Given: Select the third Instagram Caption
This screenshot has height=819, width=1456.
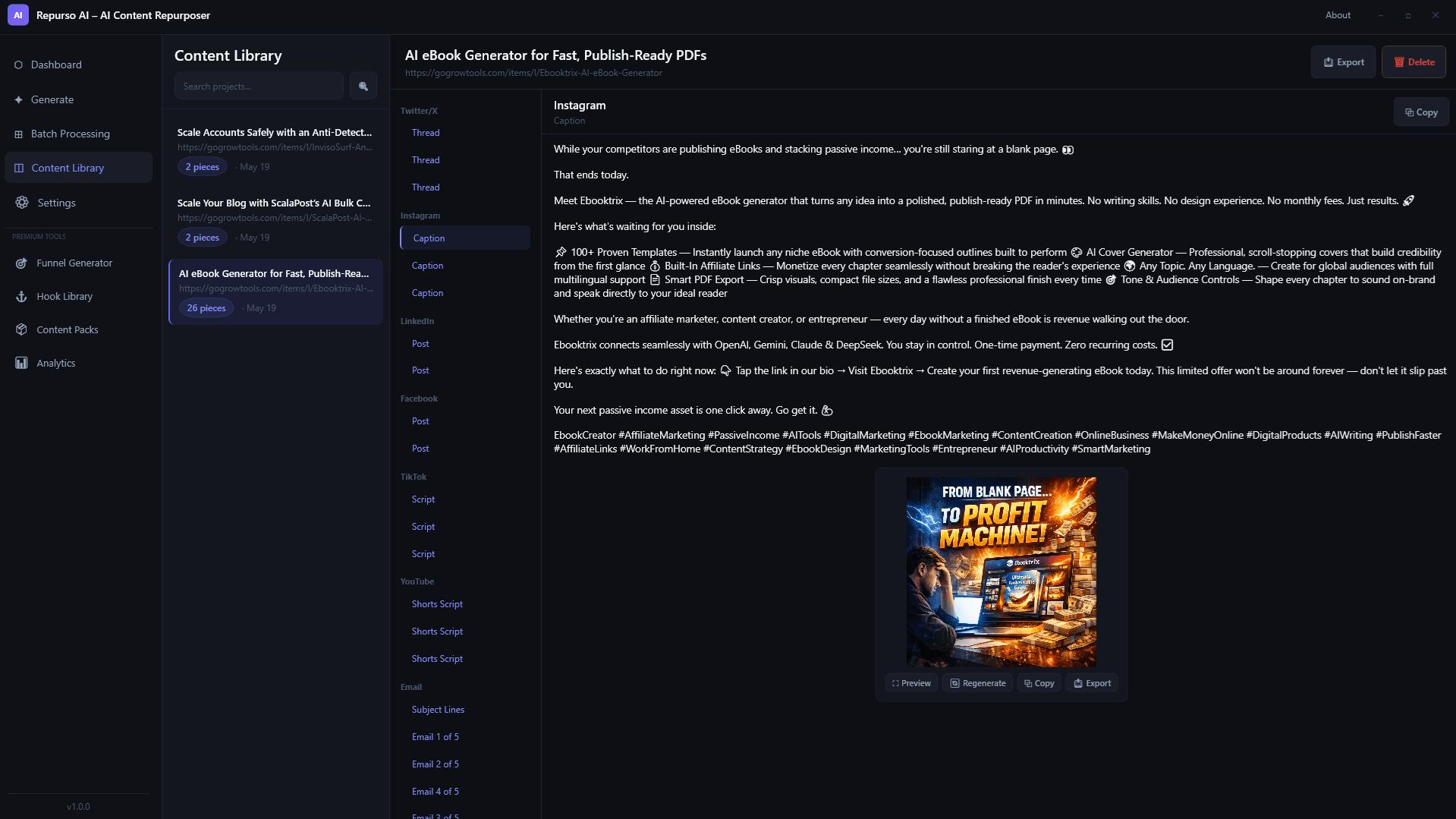Looking at the screenshot, I should [464, 293].
